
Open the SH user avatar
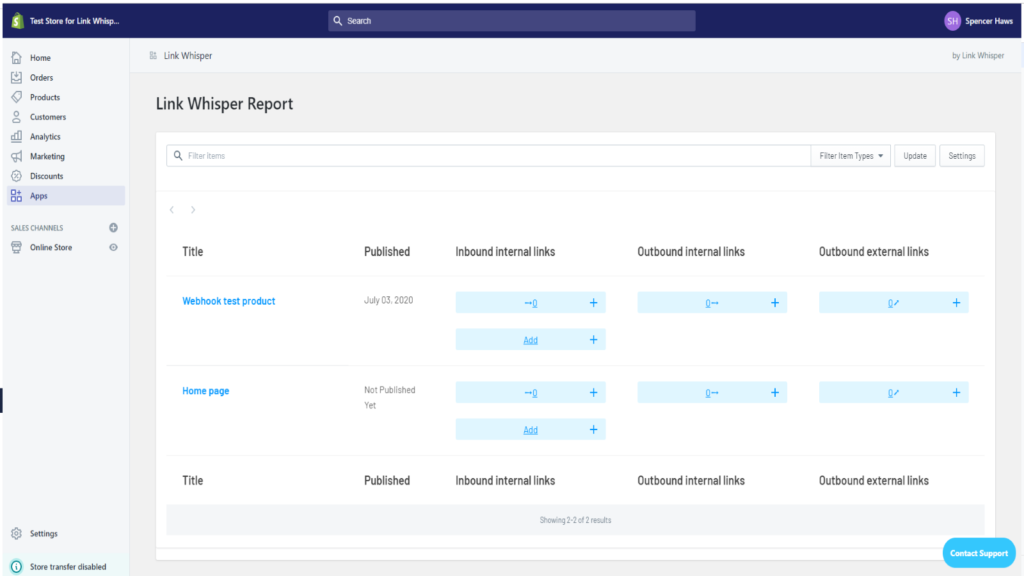tap(952, 21)
